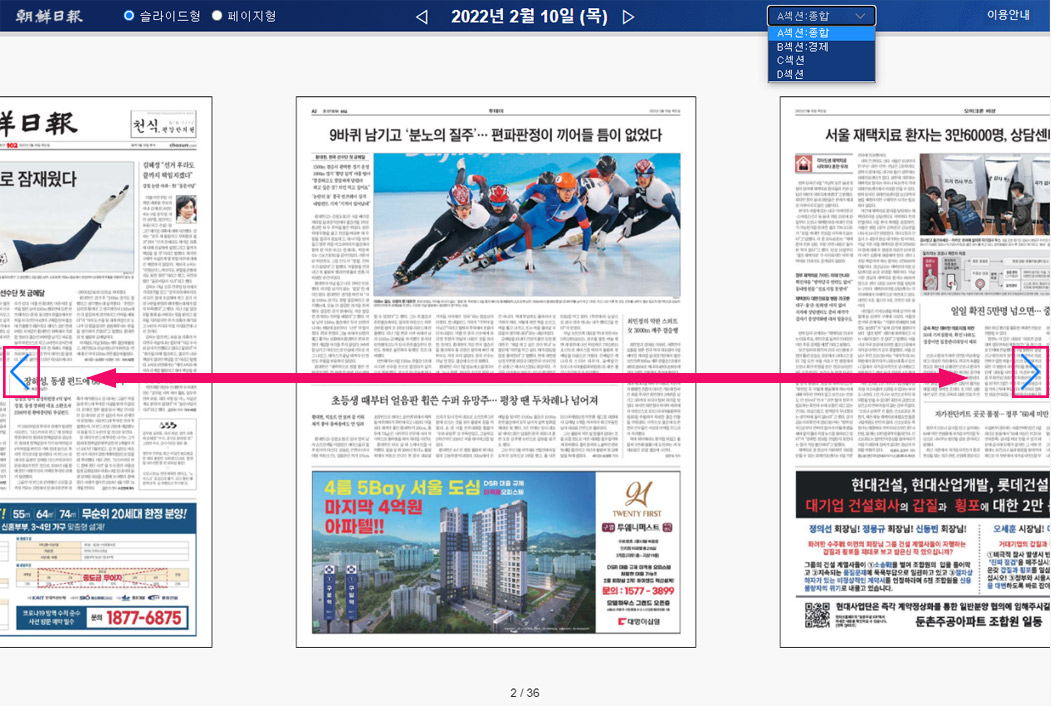Go to next date with right triangle

[x=628, y=17]
